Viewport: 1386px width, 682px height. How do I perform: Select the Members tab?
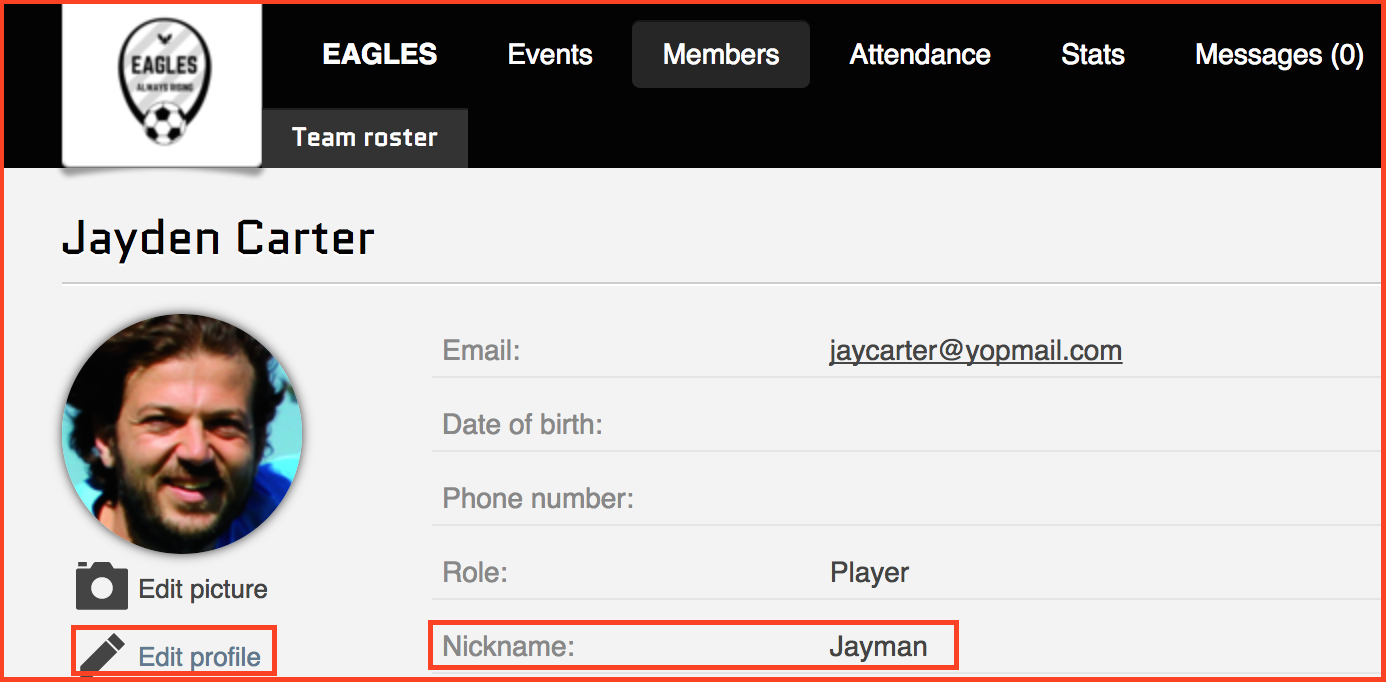(x=721, y=54)
